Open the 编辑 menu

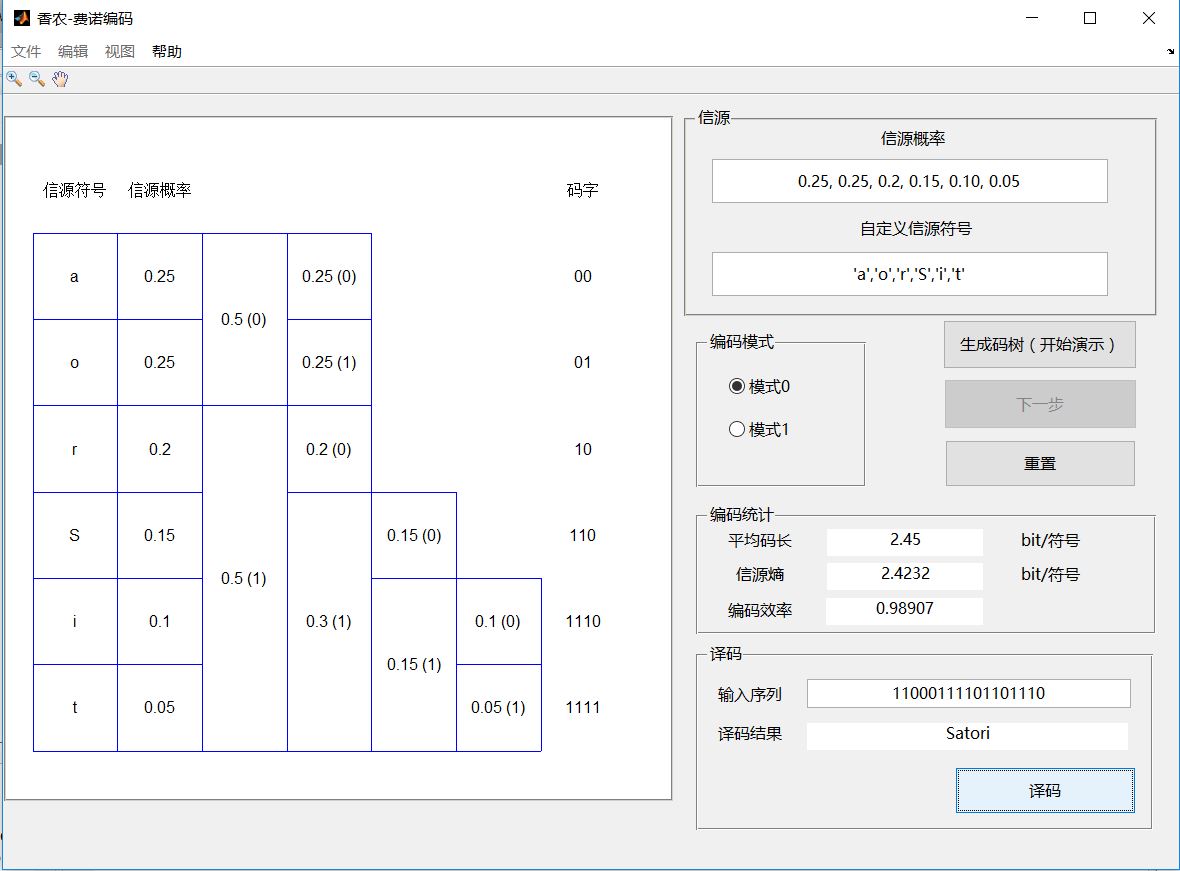[x=73, y=52]
